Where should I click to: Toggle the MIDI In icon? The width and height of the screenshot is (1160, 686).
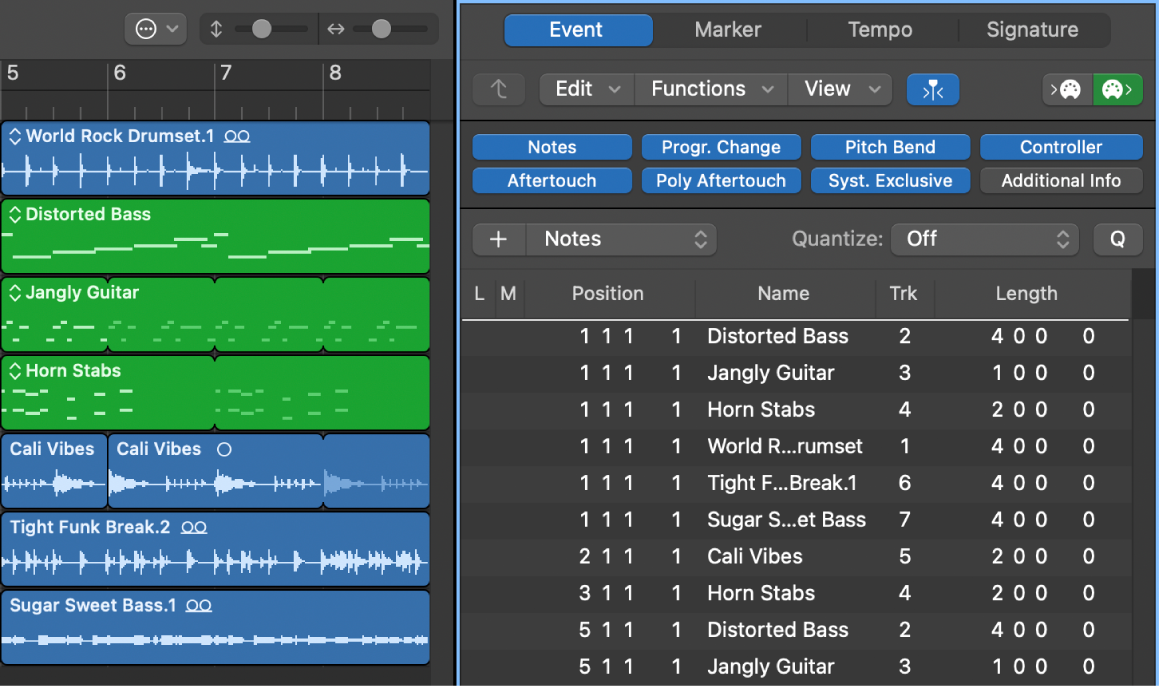(x=1066, y=89)
